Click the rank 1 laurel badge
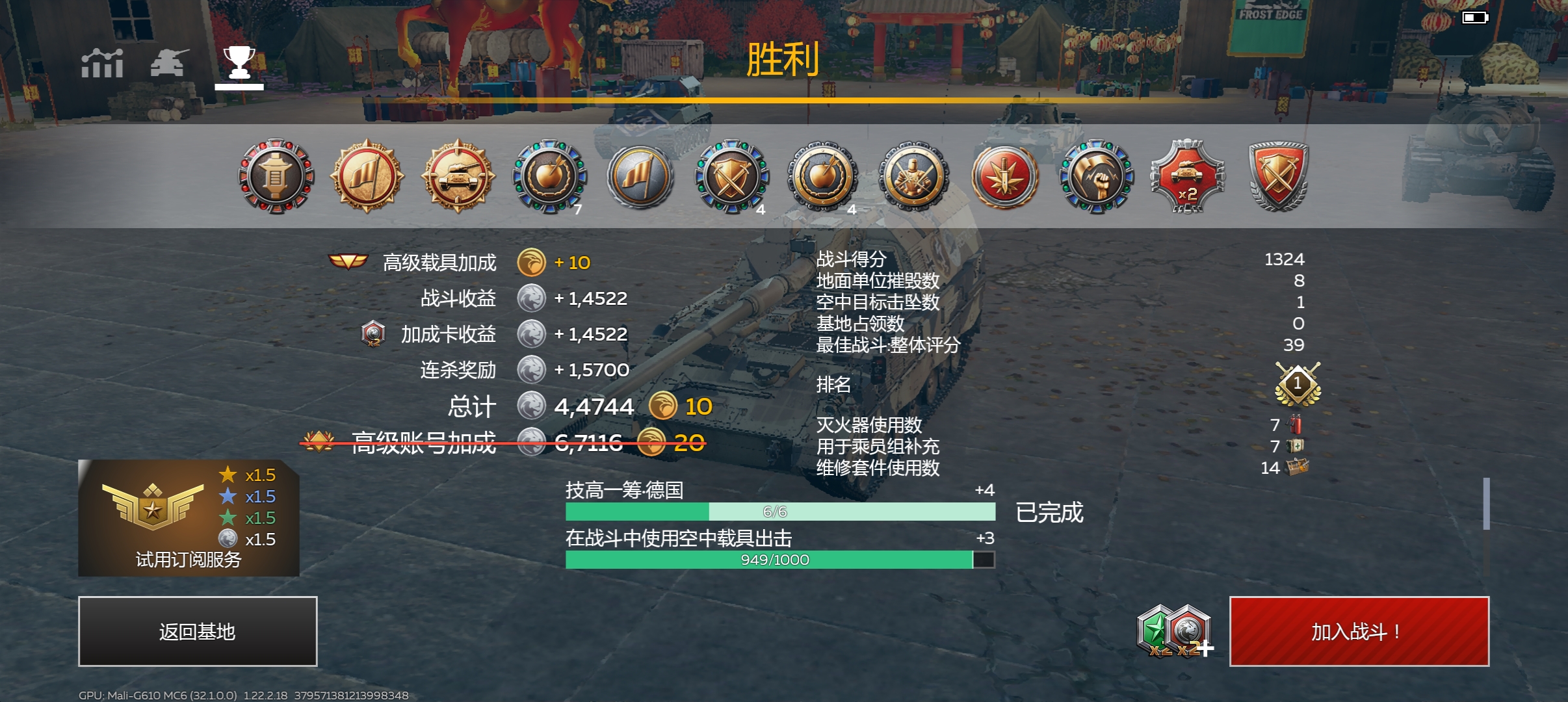The image size is (1568, 702). click(x=1298, y=384)
